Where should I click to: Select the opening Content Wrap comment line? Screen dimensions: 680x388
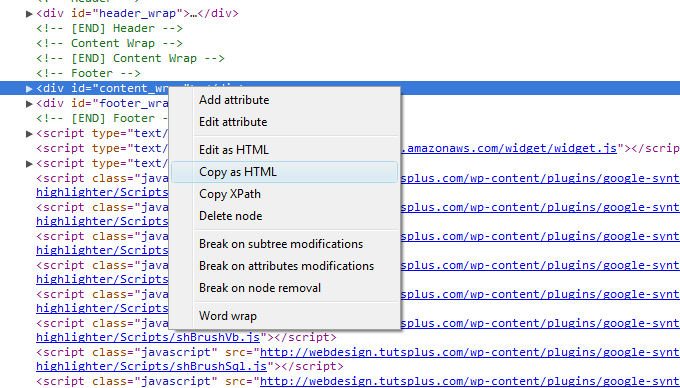pyautogui.click(x=109, y=43)
